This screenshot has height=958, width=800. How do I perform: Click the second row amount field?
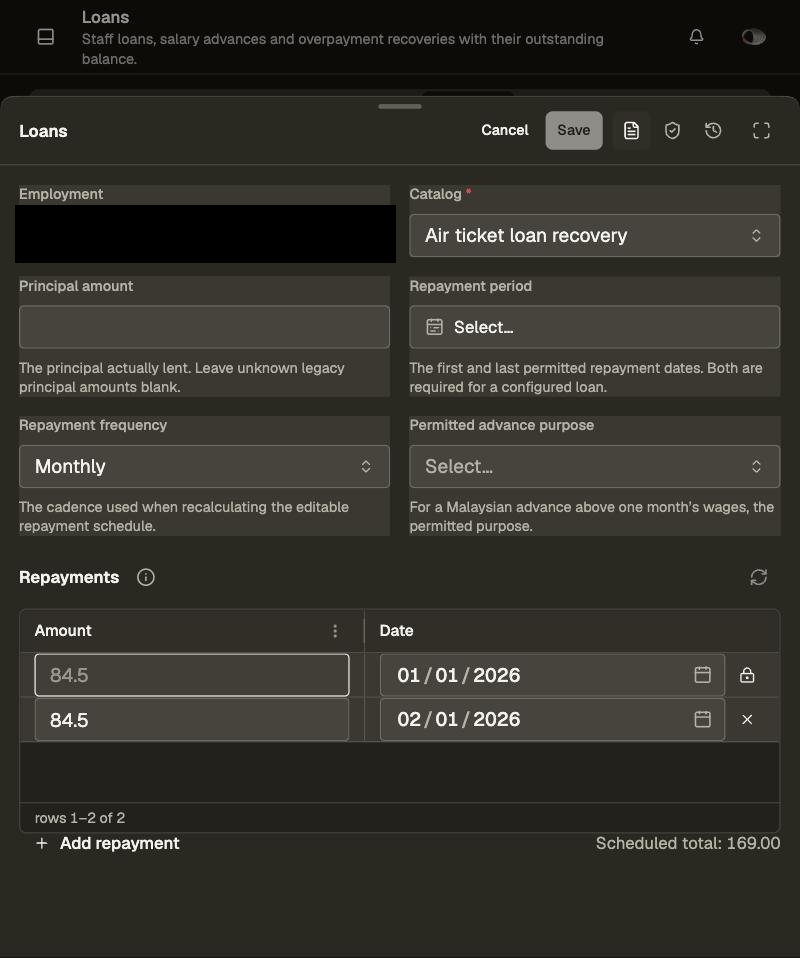click(192, 720)
